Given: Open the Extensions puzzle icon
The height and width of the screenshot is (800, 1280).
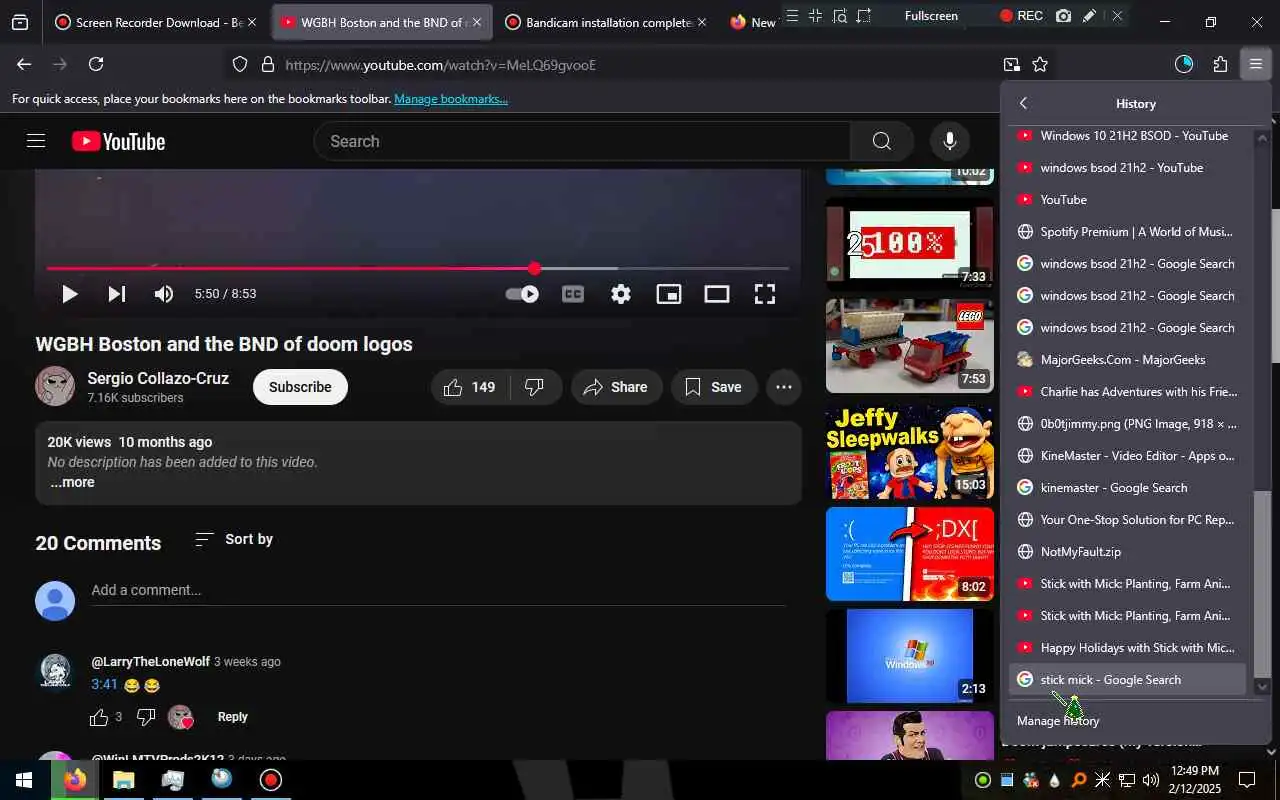Looking at the screenshot, I should click(1220, 65).
